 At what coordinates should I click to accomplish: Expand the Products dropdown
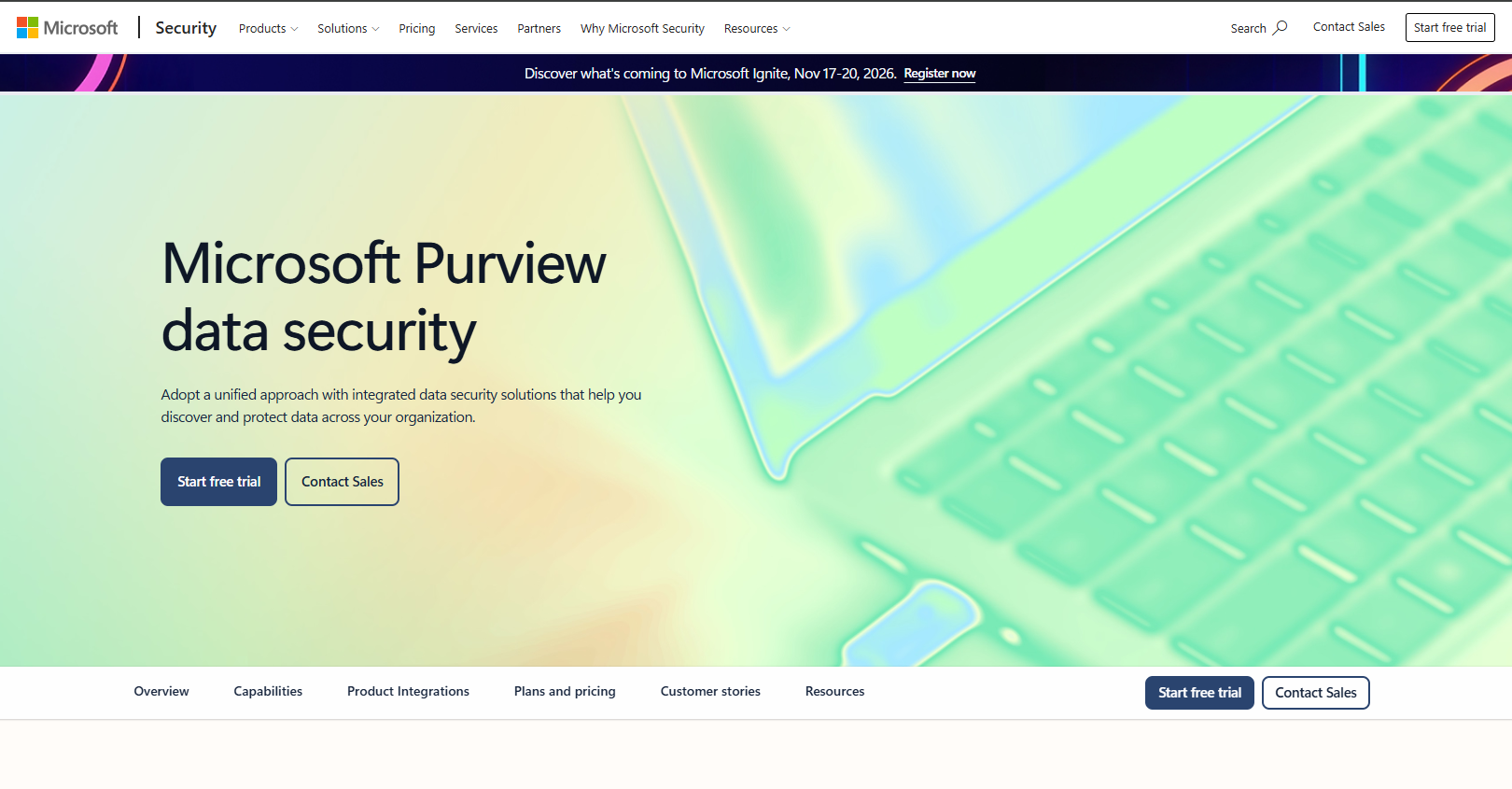click(x=269, y=29)
